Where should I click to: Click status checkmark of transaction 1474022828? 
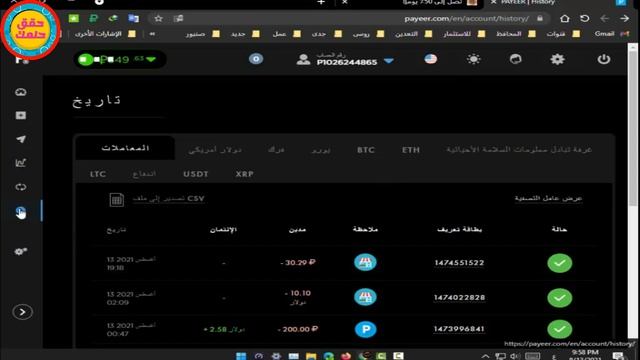click(x=560, y=298)
